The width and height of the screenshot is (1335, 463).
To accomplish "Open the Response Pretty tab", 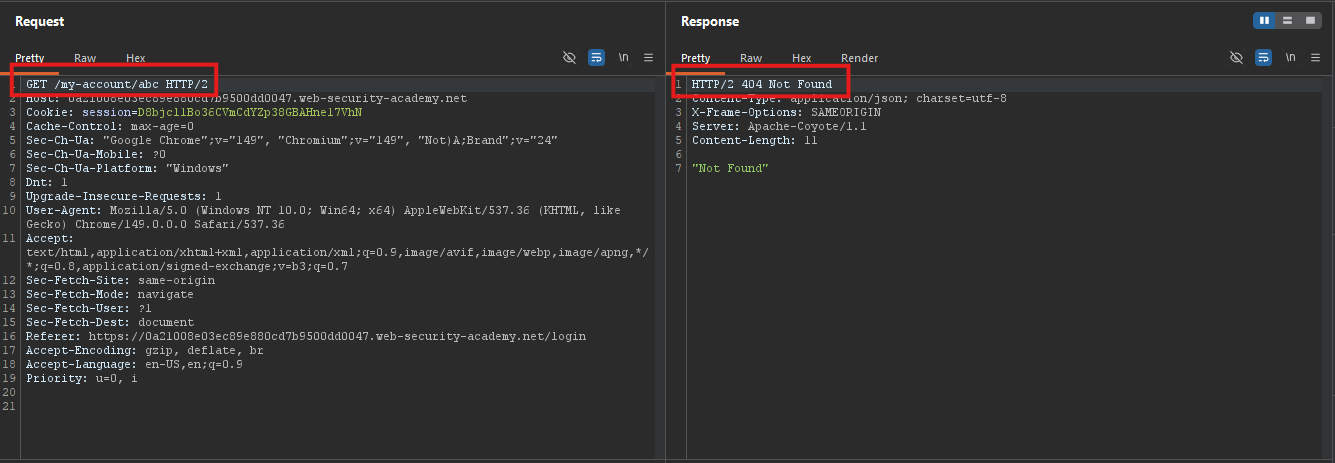I will coord(696,58).
